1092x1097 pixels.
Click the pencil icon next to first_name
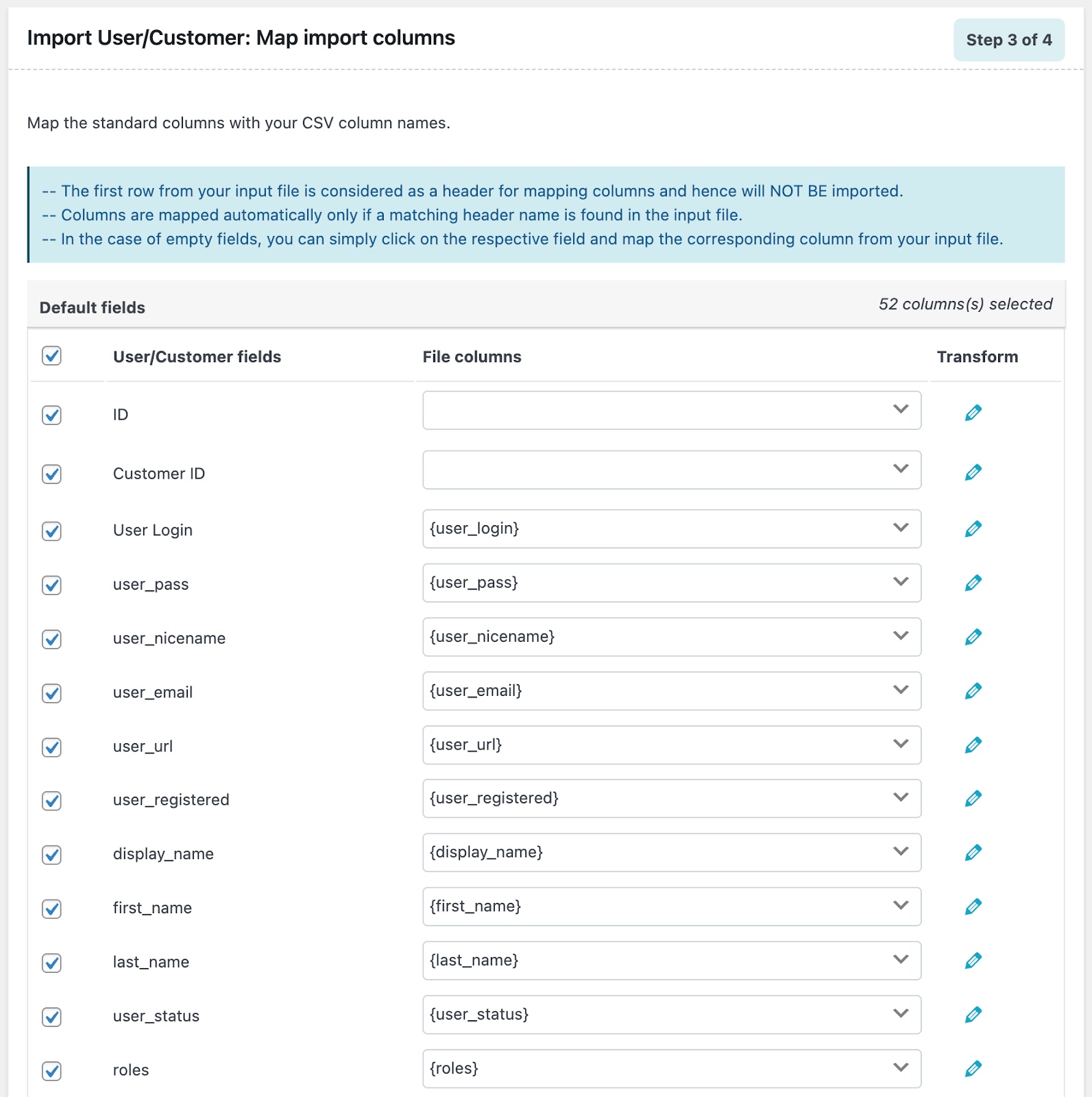point(973,906)
